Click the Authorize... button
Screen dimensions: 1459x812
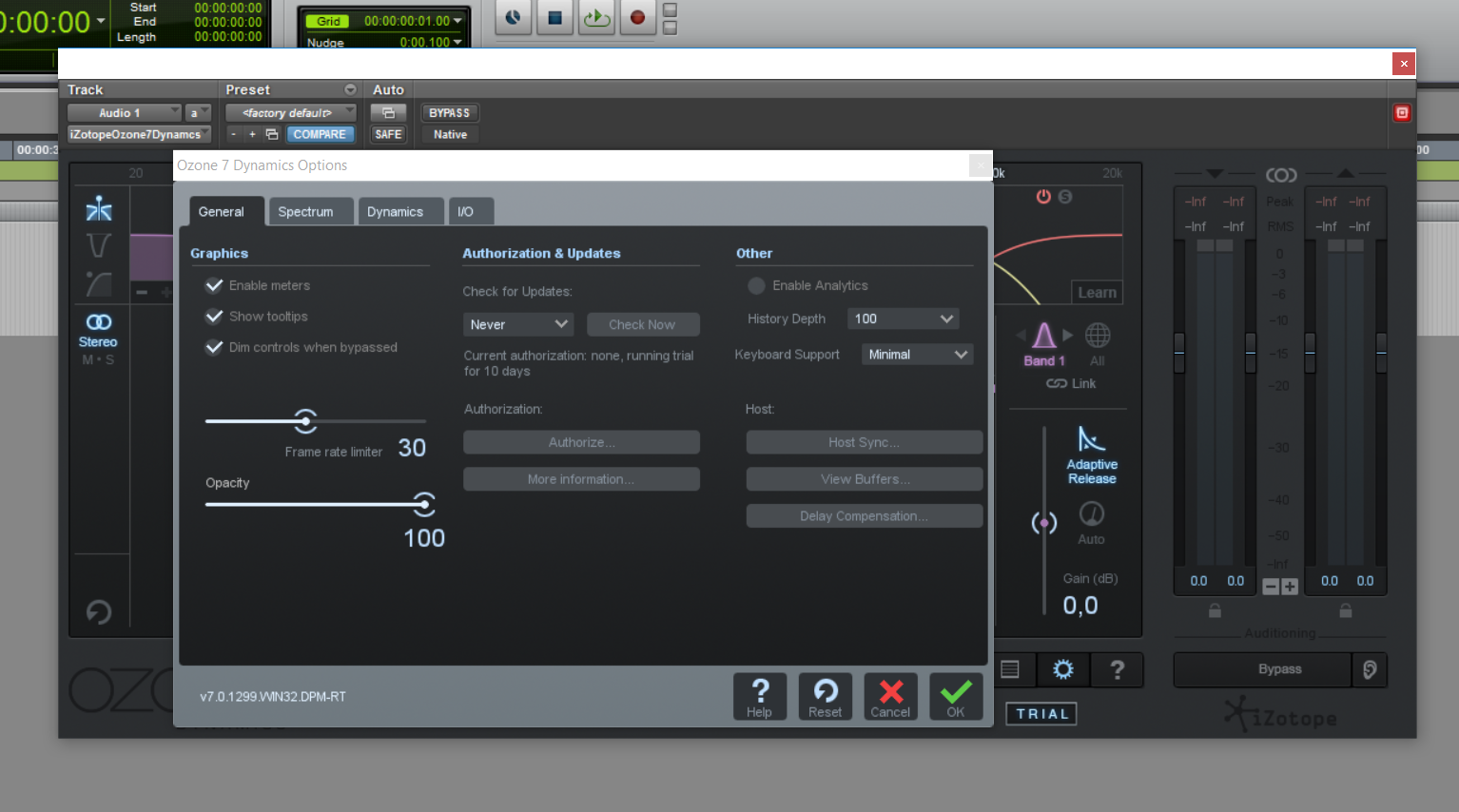pos(581,442)
